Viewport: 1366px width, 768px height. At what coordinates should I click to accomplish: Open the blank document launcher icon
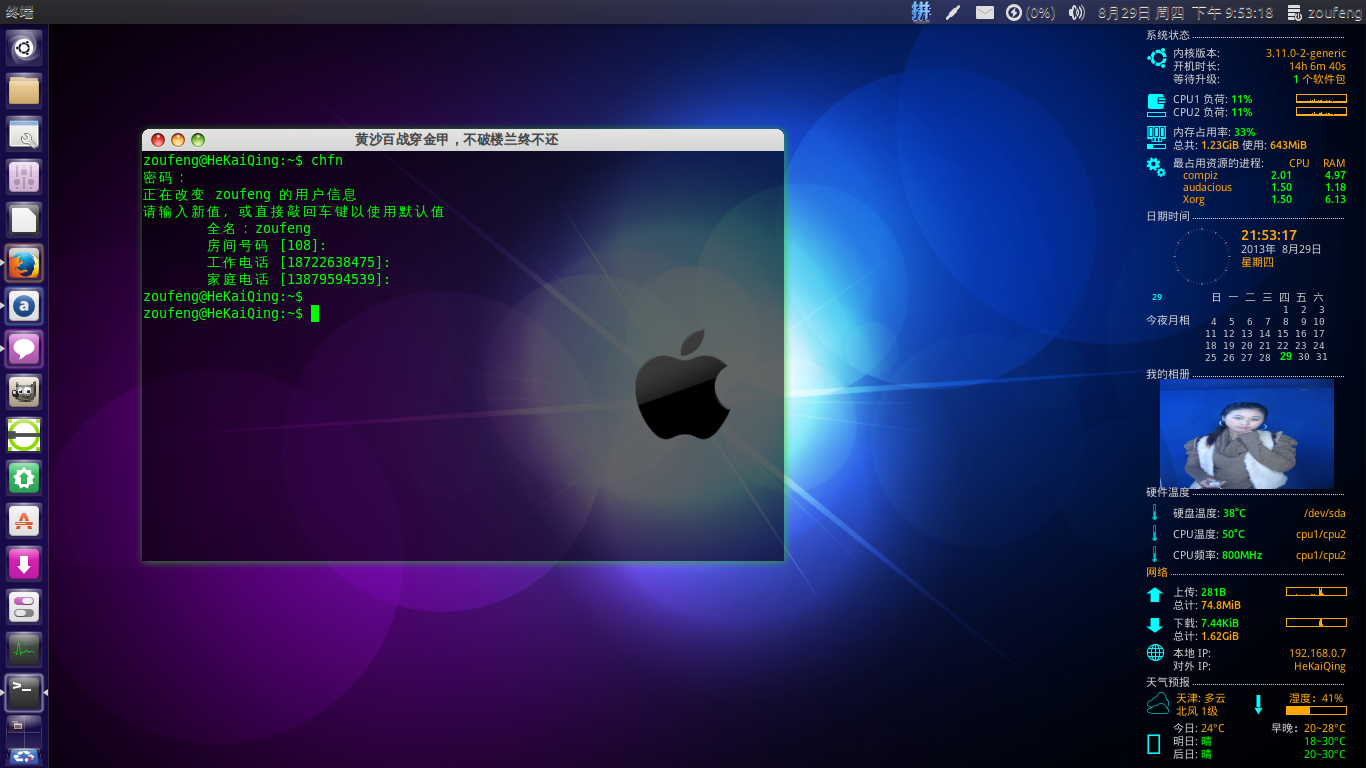point(24,220)
